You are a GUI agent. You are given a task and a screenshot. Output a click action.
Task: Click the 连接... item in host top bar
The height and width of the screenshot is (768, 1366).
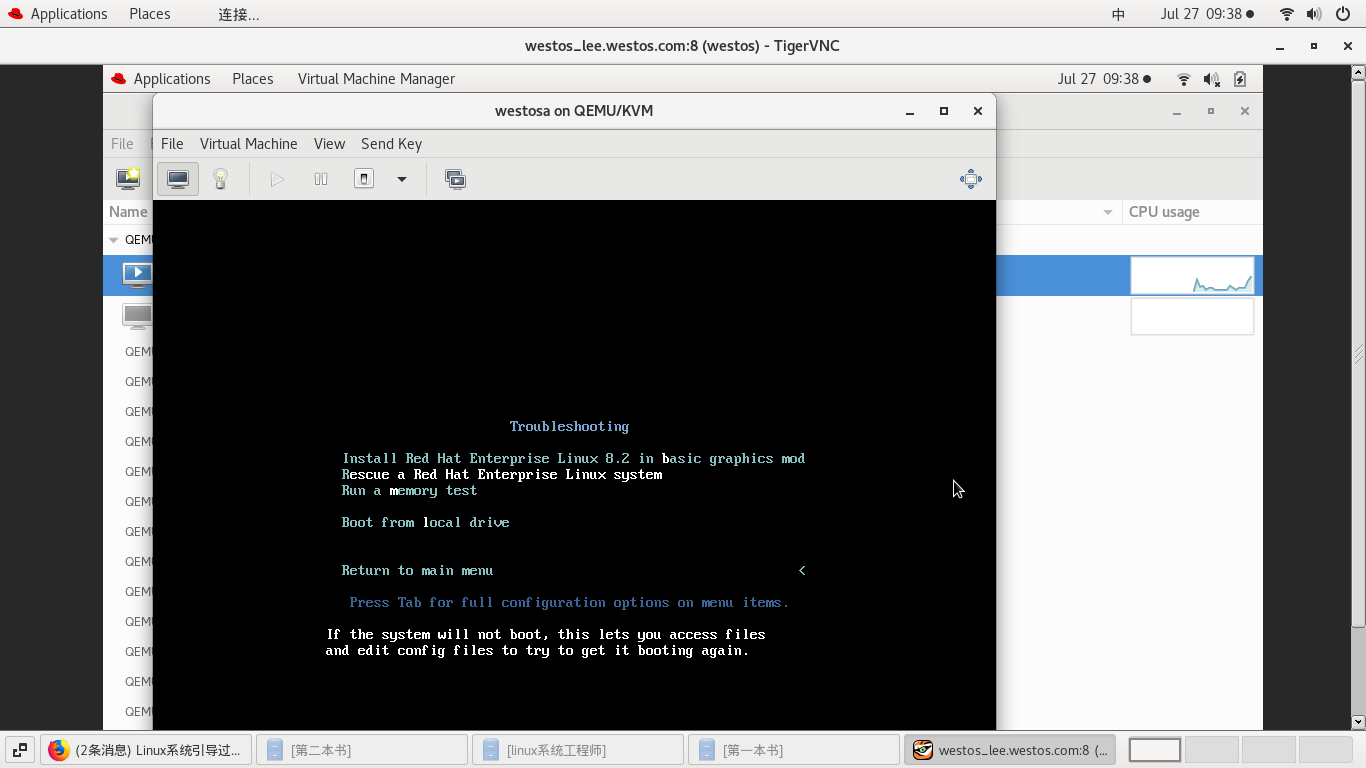tap(238, 14)
